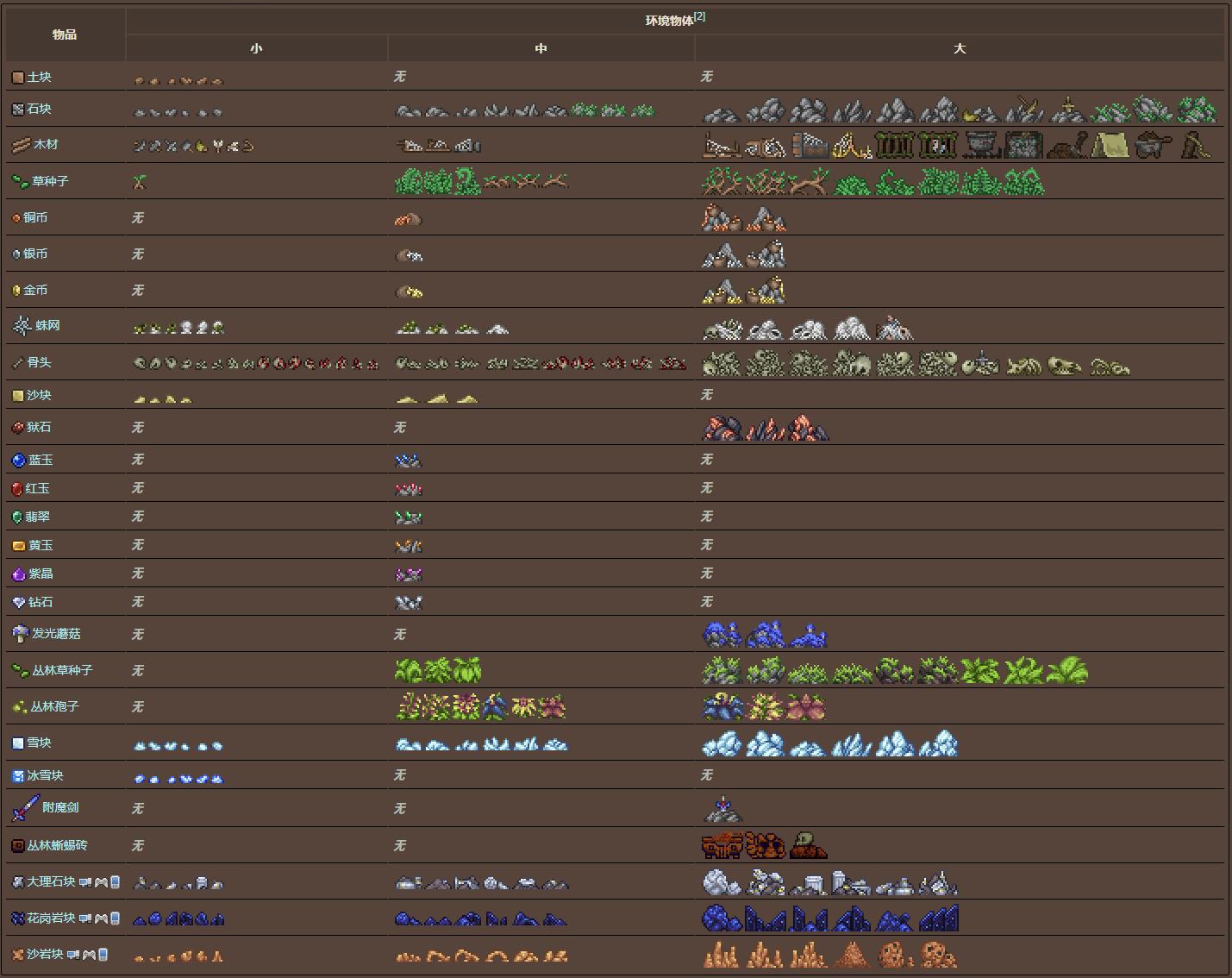Image resolution: width=1232 pixels, height=978 pixels.
Task: Click the 物品 column header
Action: [x=65, y=34]
